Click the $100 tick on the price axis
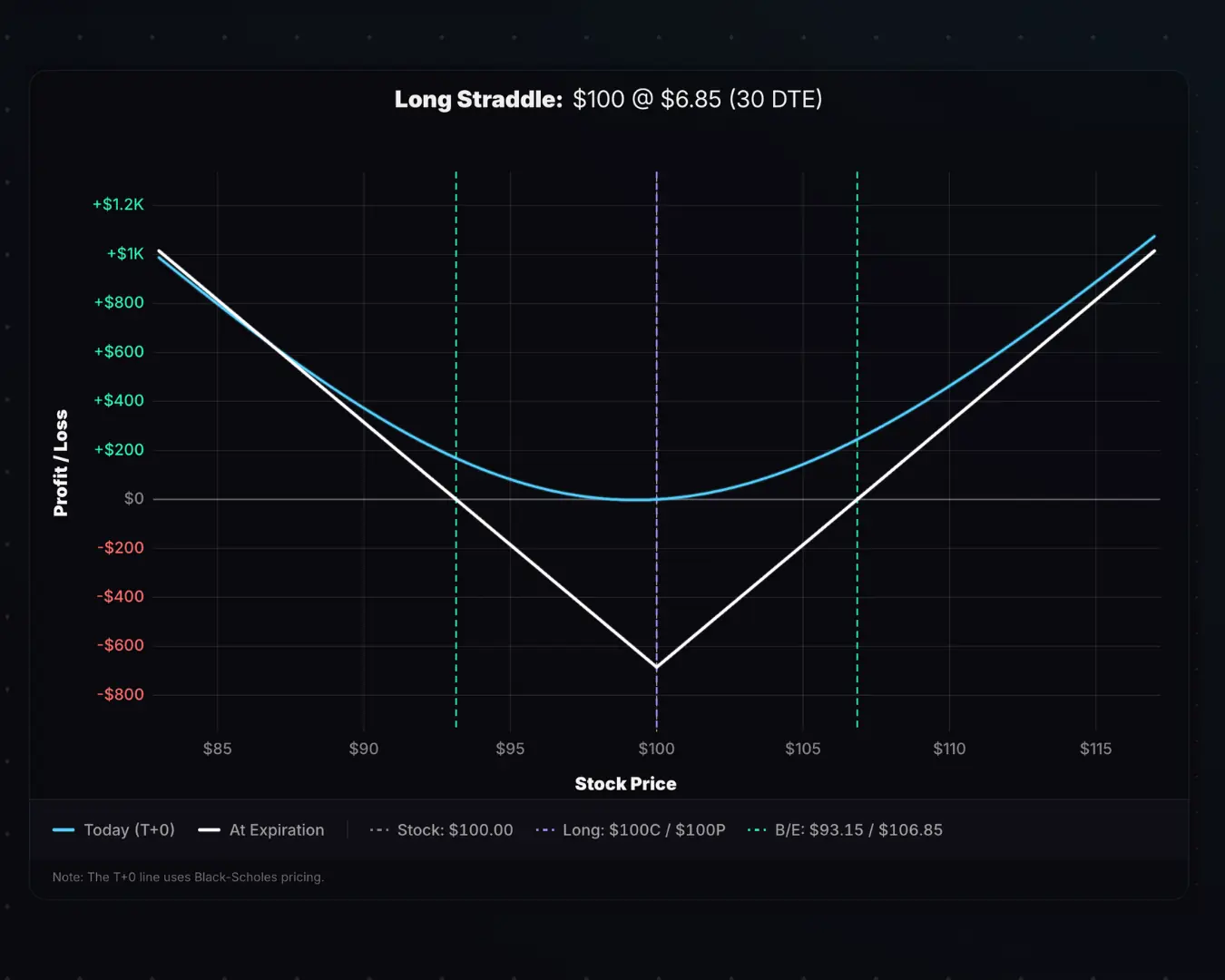The width and height of the screenshot is (1225, 980). click(656, 748)
